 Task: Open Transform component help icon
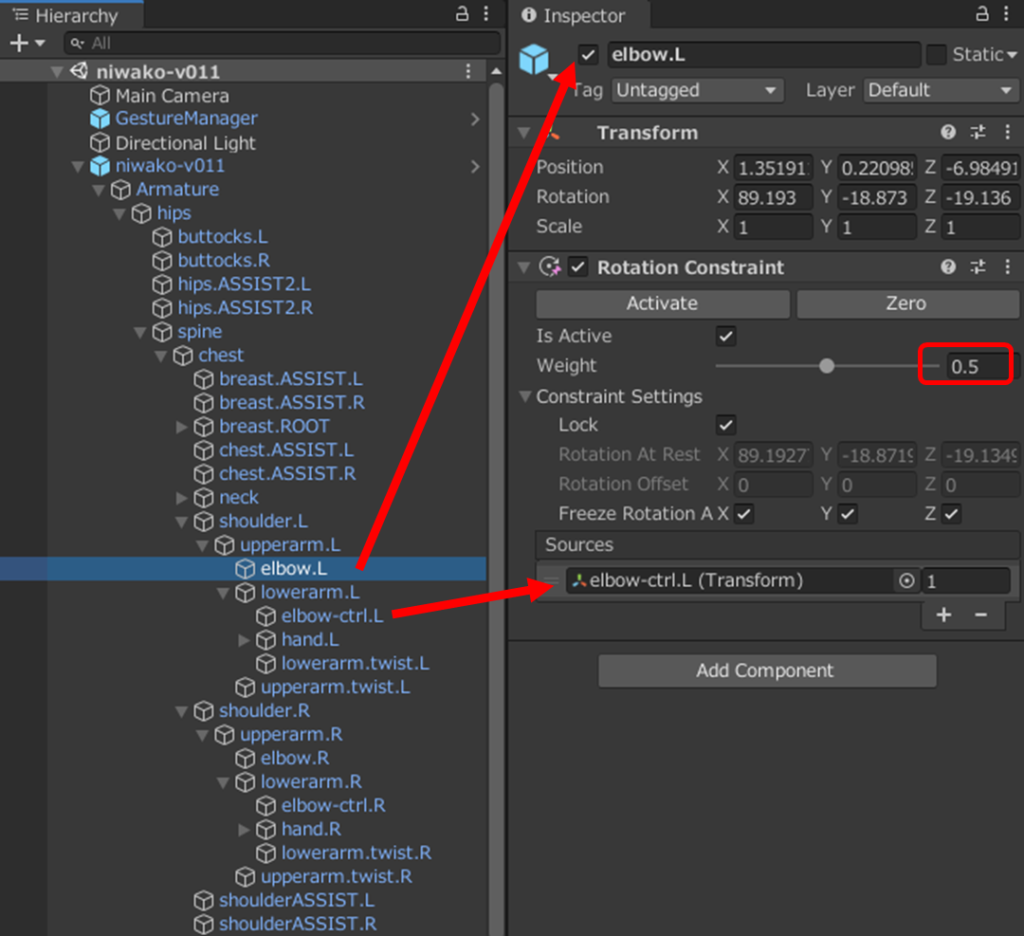[x=948, y=133]
